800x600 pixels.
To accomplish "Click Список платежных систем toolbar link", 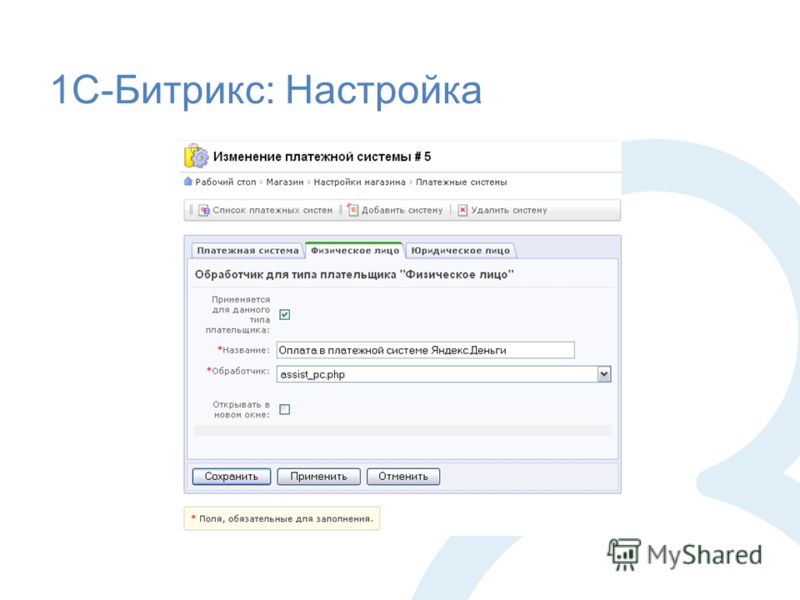I will pos(272,210).
